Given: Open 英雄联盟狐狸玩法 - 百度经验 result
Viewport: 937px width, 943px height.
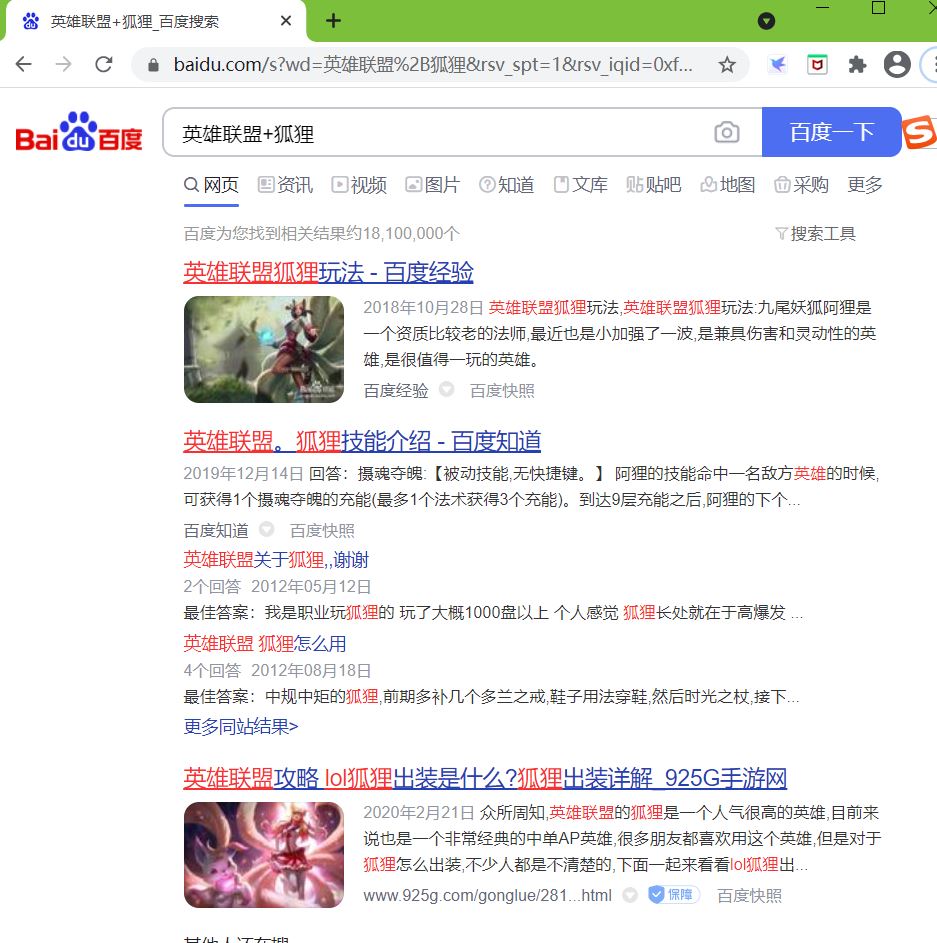Looking at the screenshot, I should [x=328, y=272].
